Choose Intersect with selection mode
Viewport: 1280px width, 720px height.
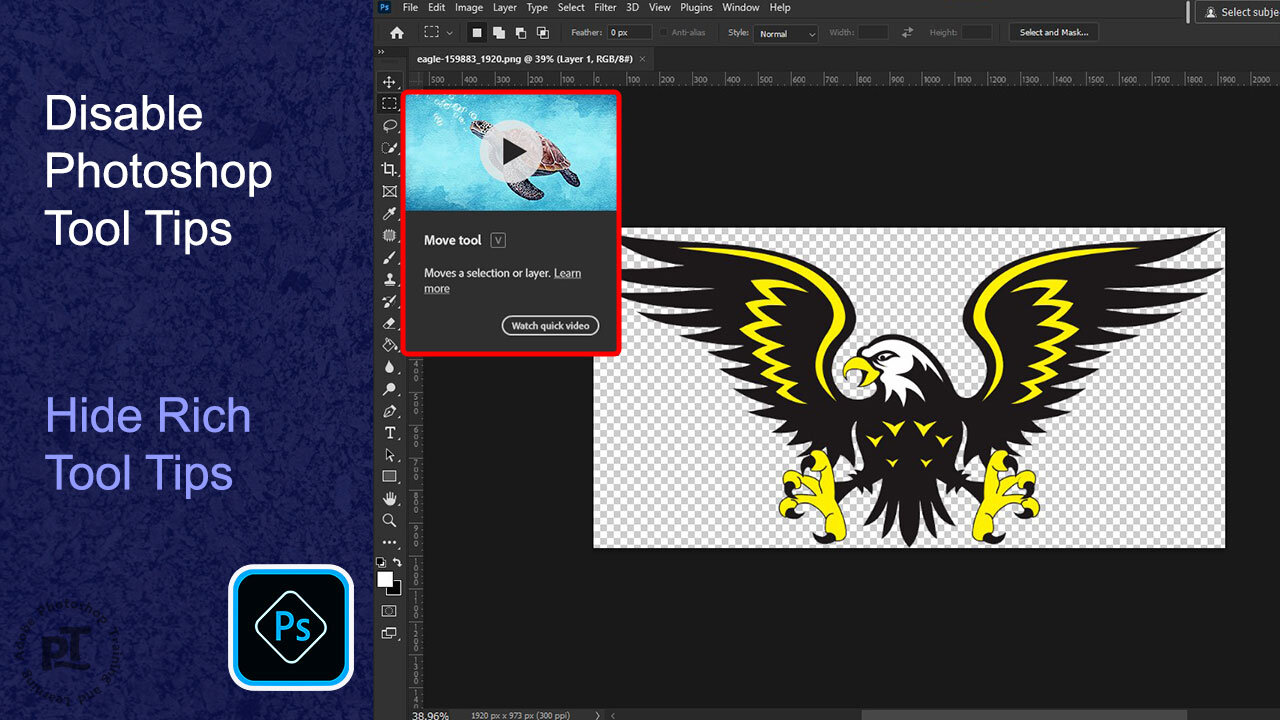pyautogui.click(x=542, y=33)
